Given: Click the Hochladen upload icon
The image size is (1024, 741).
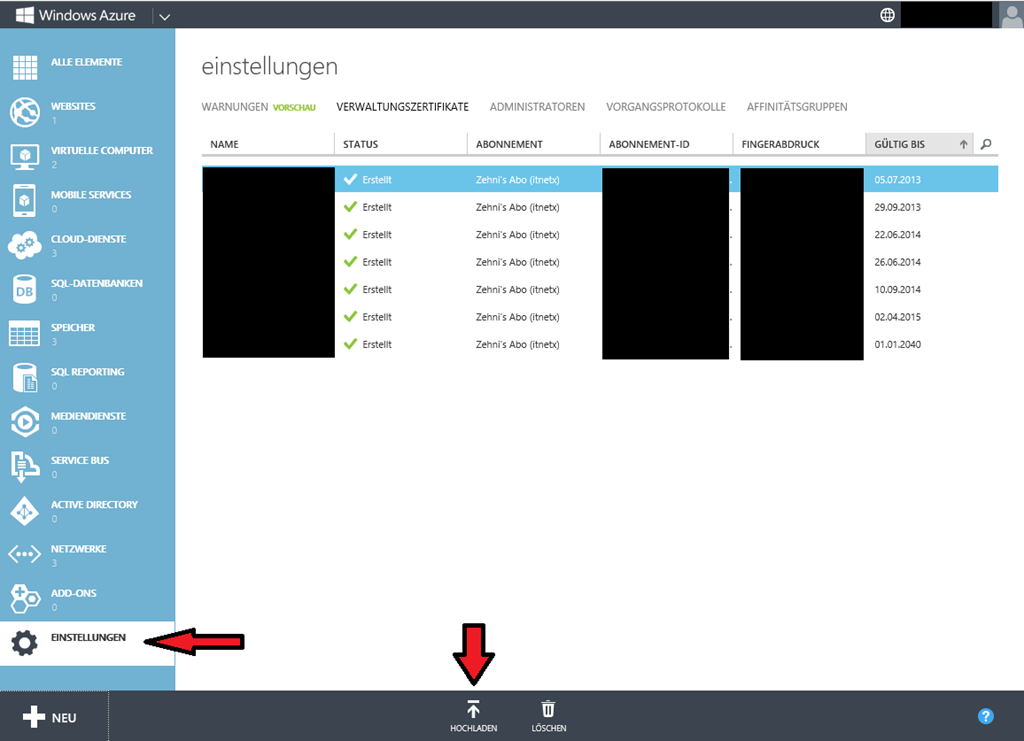Looking at the screenshot, I should pos(473,709).
